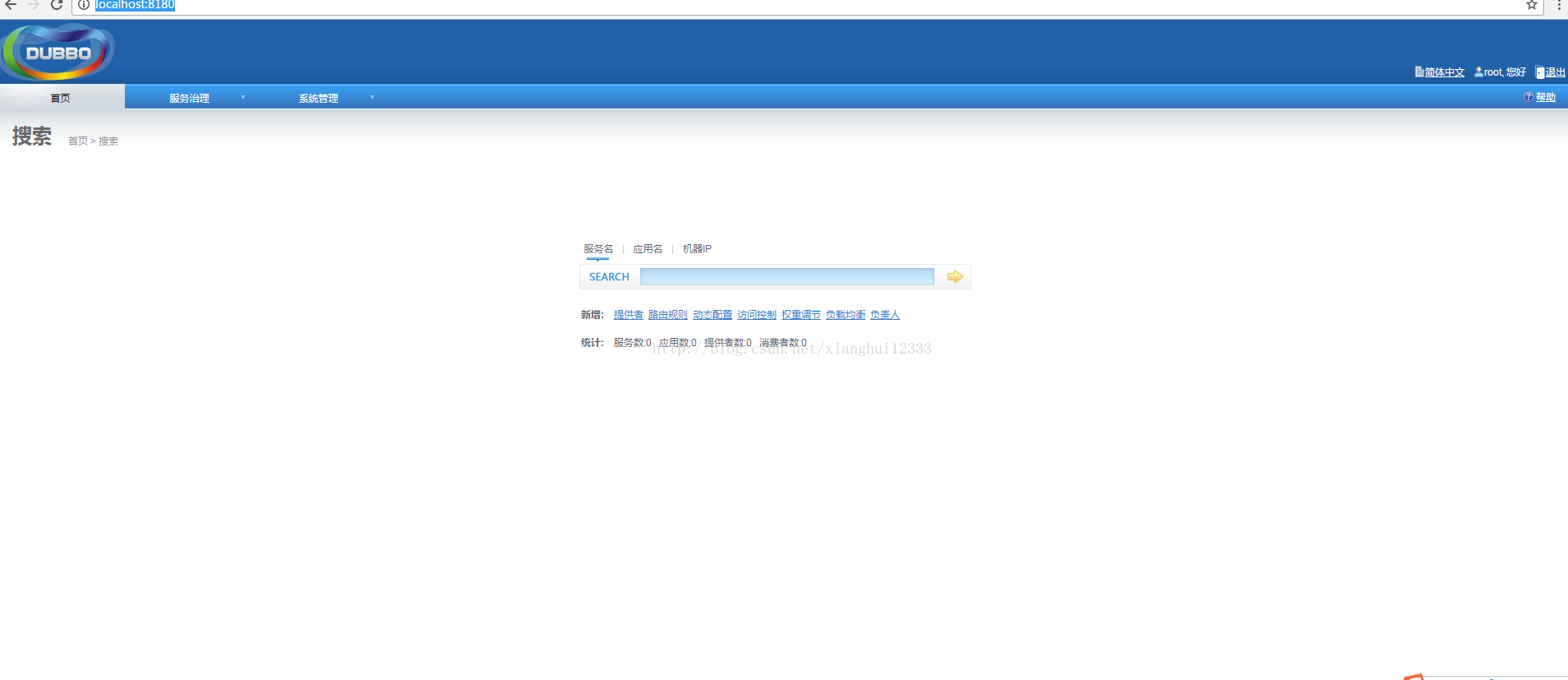The image size is (1568, 680).
Task: Bookmark this page with the star icon
Action: click(x=1532, y=5)
